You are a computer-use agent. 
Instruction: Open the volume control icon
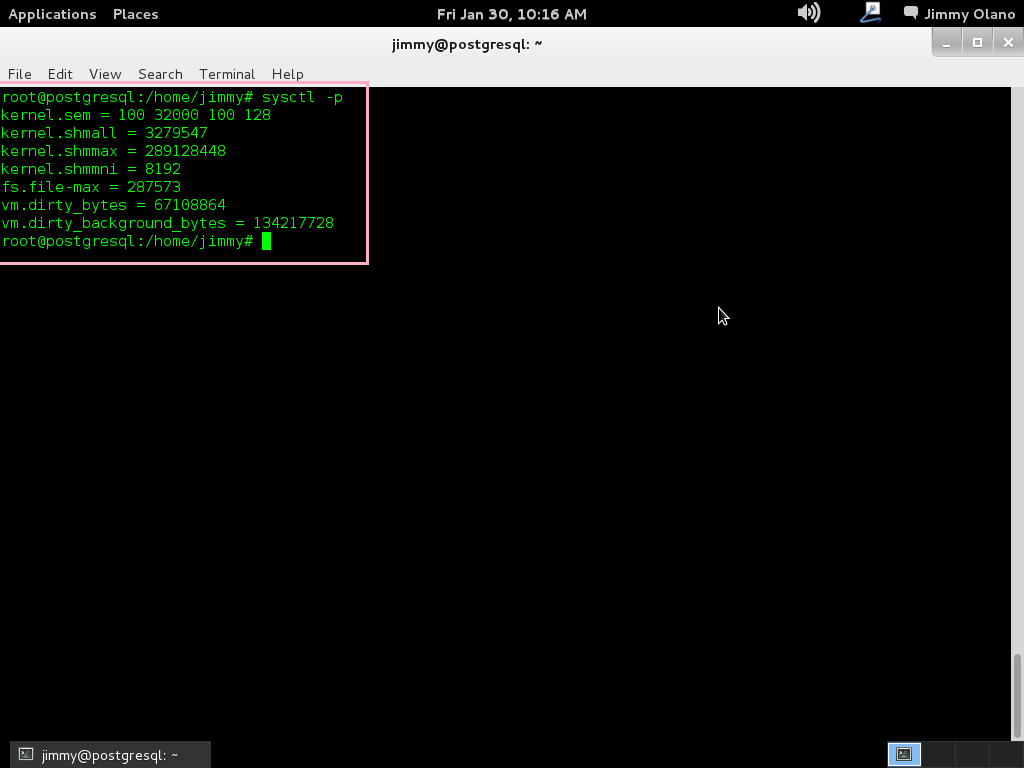click(808, 13)
